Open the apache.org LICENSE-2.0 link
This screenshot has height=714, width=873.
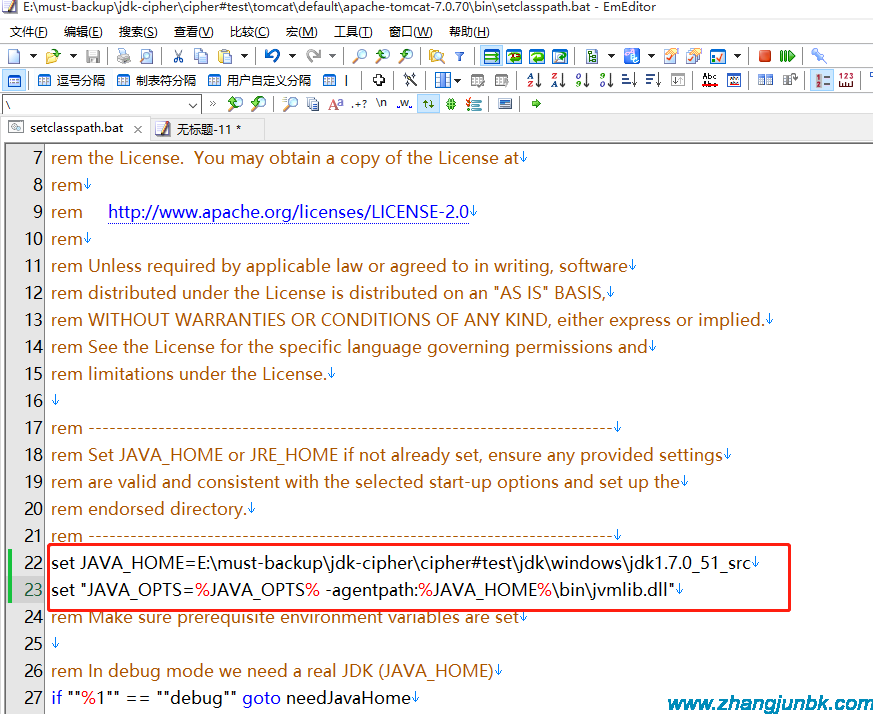pos(288,212)
